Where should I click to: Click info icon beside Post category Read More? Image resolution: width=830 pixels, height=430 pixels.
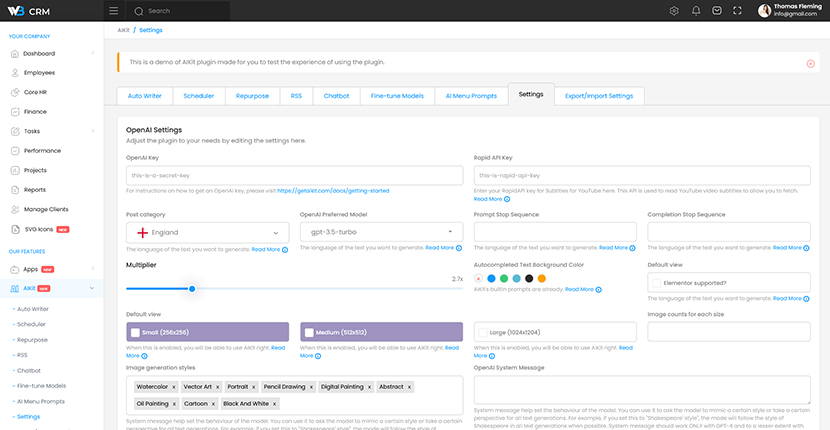coord(285,249)
